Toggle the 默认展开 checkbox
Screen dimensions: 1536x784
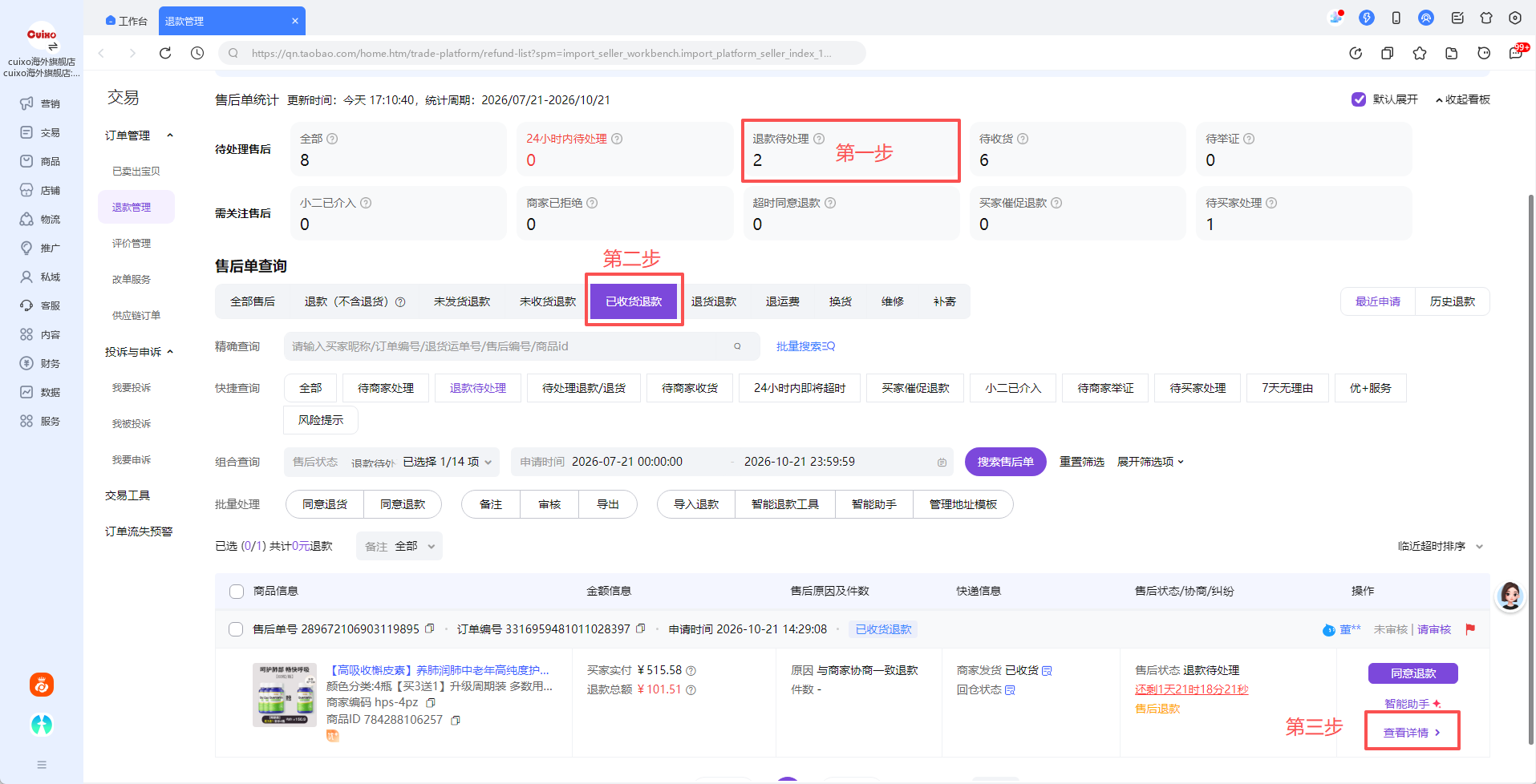point(1359,99)
